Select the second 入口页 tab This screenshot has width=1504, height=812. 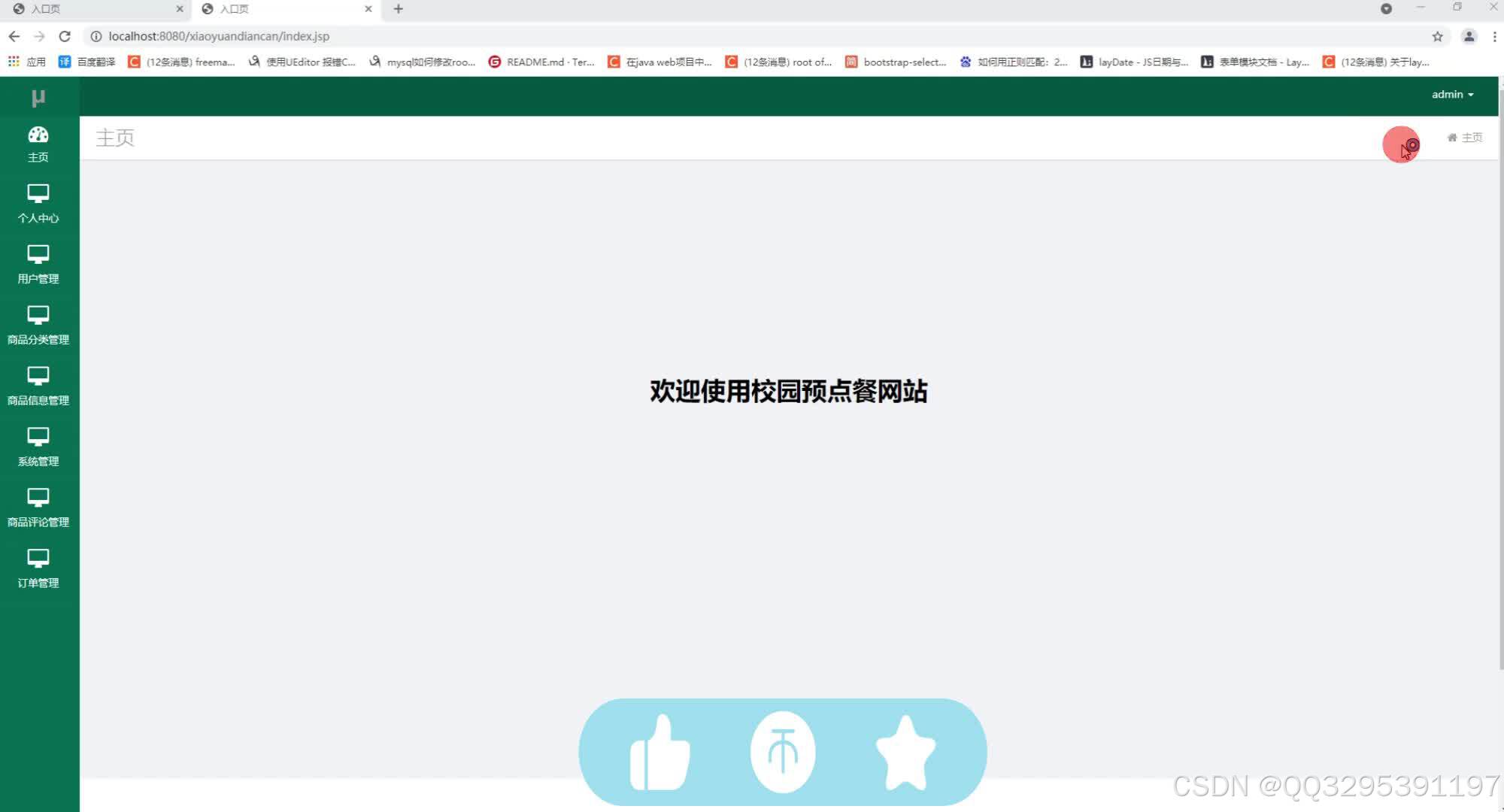(286, 9)
